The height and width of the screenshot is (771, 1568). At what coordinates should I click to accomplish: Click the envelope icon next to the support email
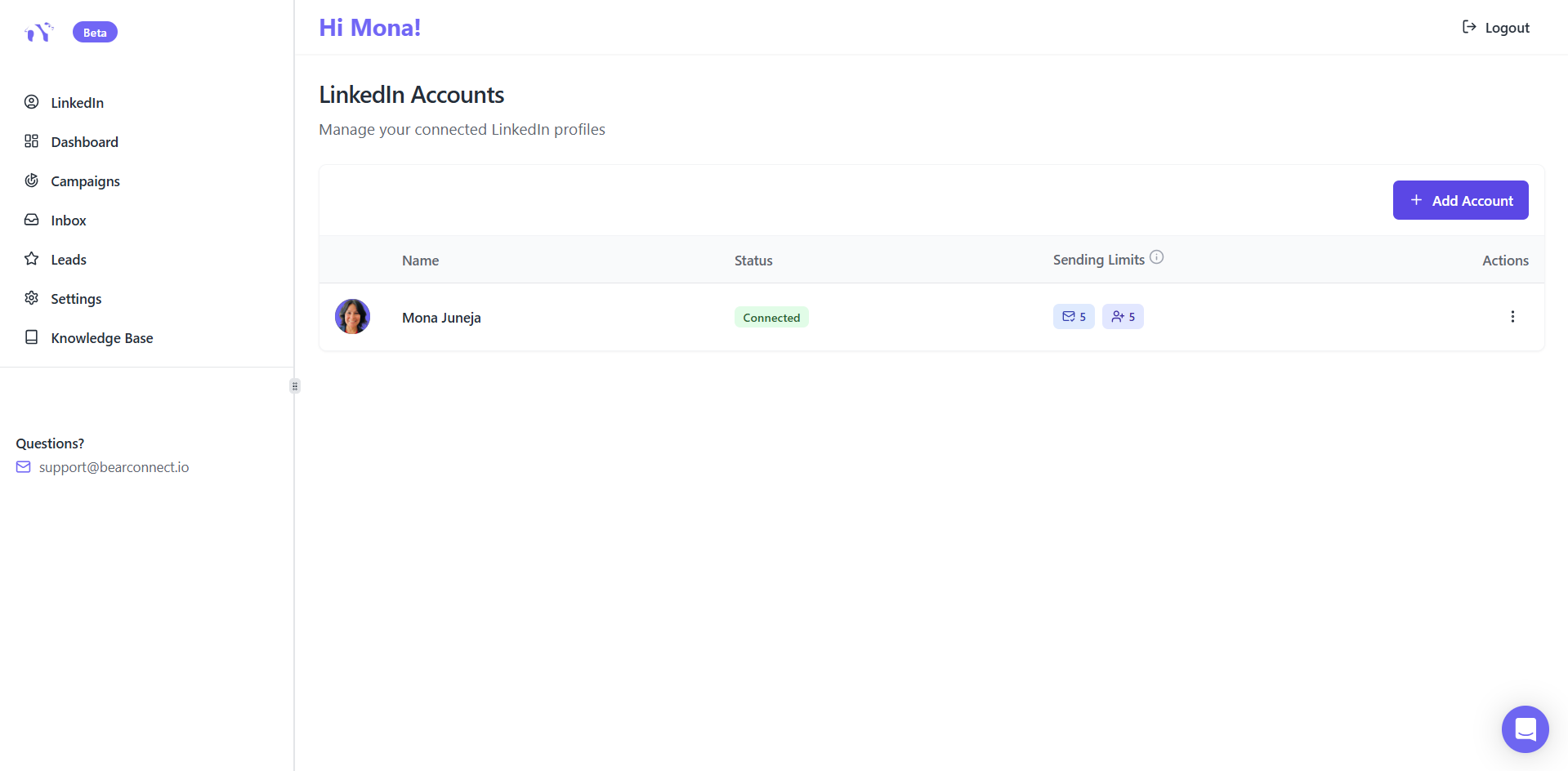click(23, 466)
